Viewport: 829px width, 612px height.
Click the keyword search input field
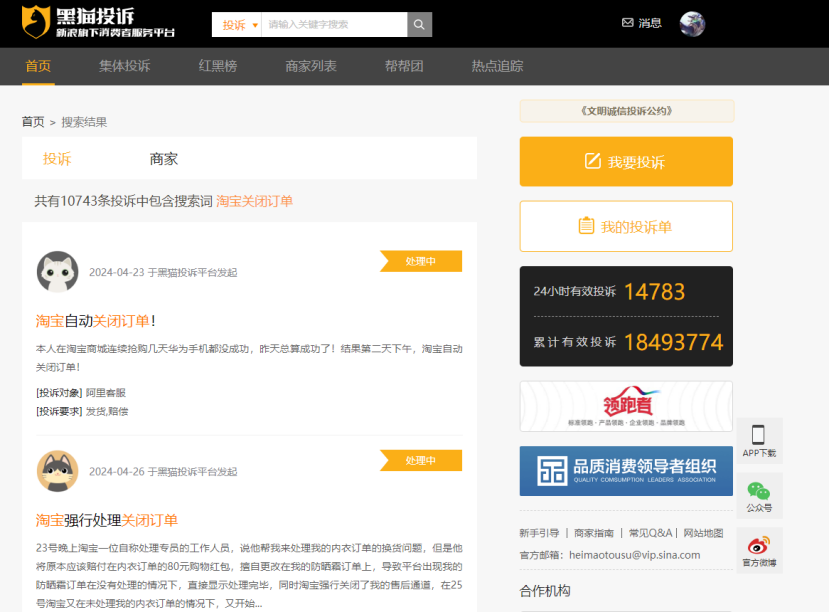tap(335, 24)
